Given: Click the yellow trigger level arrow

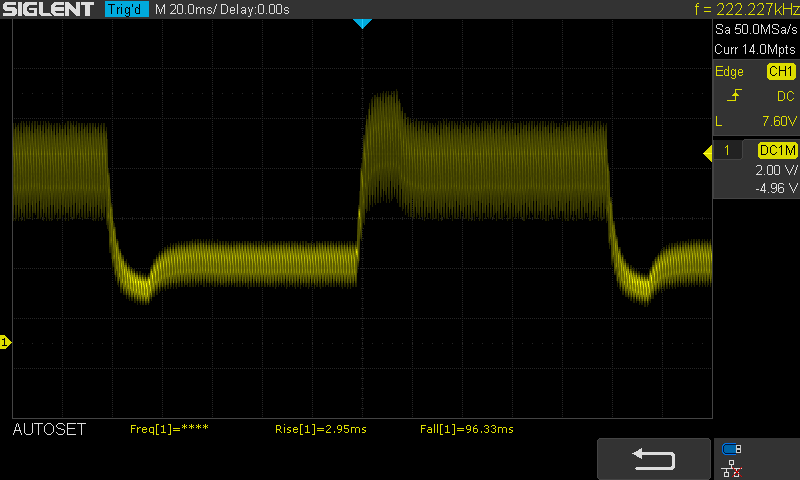Looking at the screenshot, I should coord(708,153).
